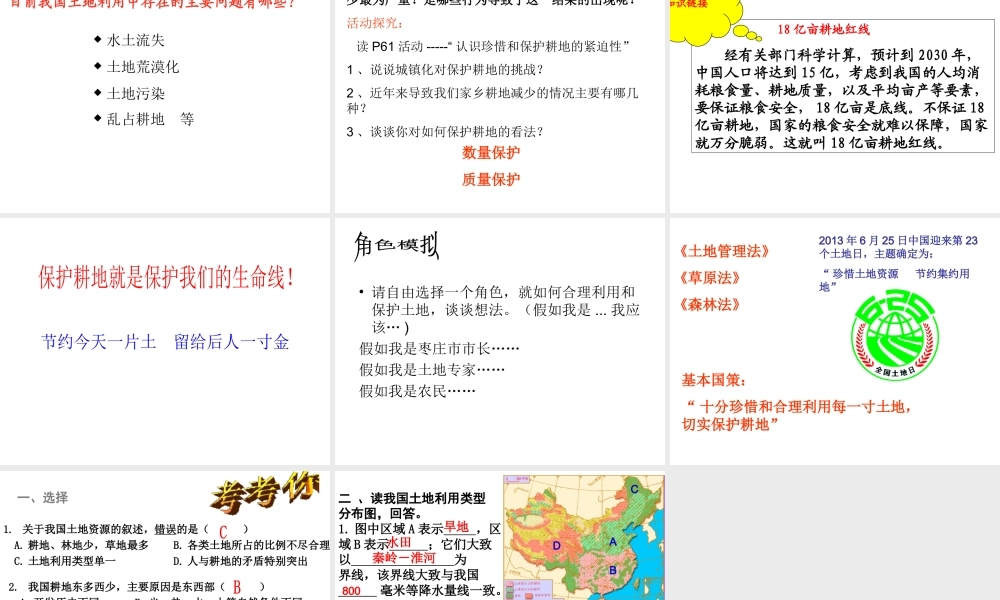Click question 1 about 城镇化 challenge
This screenshot has width=1000, height=600.
click(x=445, y=70)
